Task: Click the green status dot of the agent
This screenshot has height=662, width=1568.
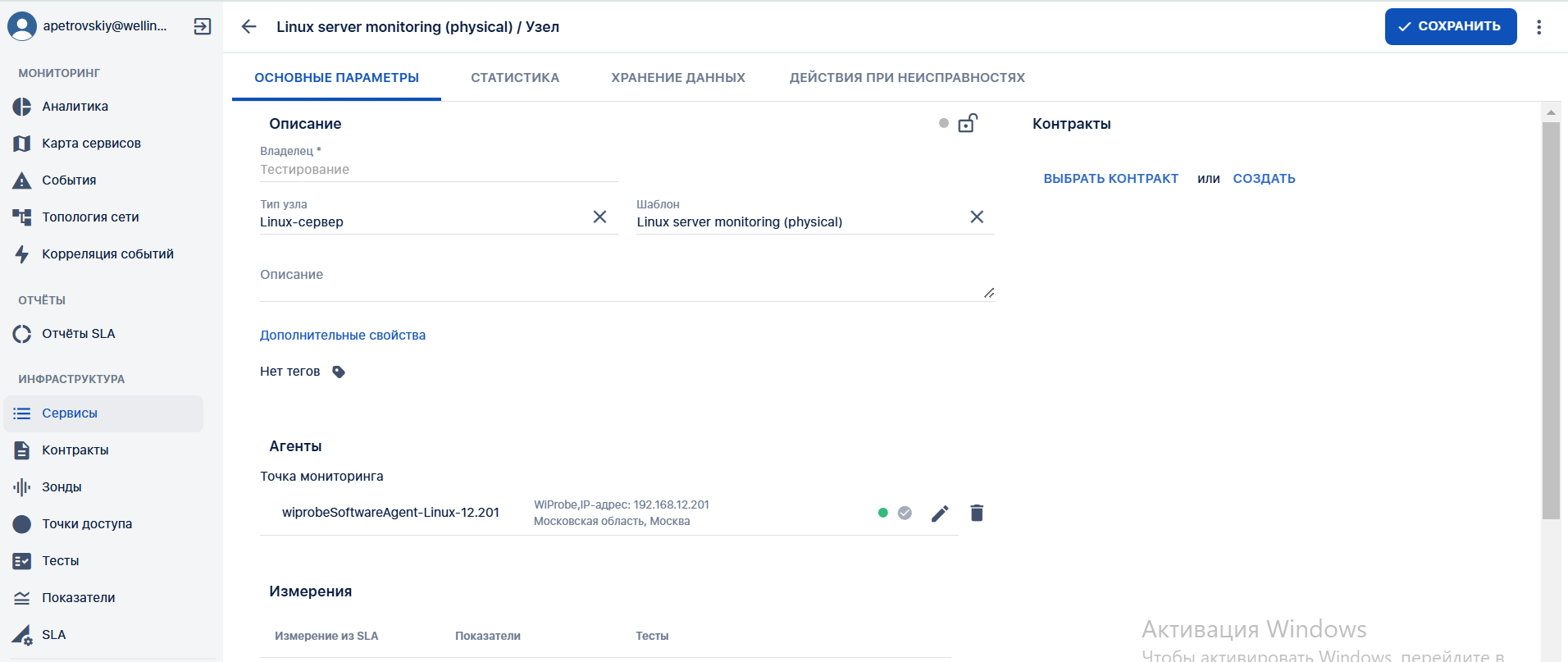Action: pos(883,513)
